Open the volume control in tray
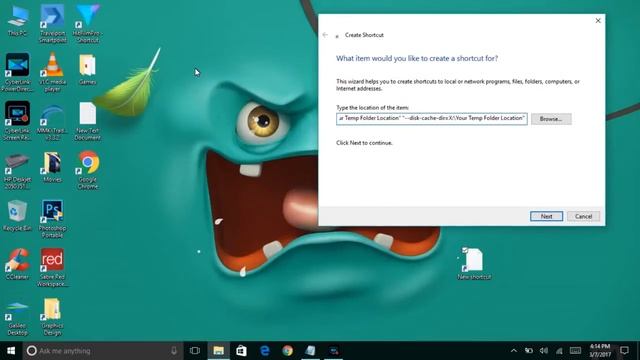The image size is (640, 360). coord(544,351)
